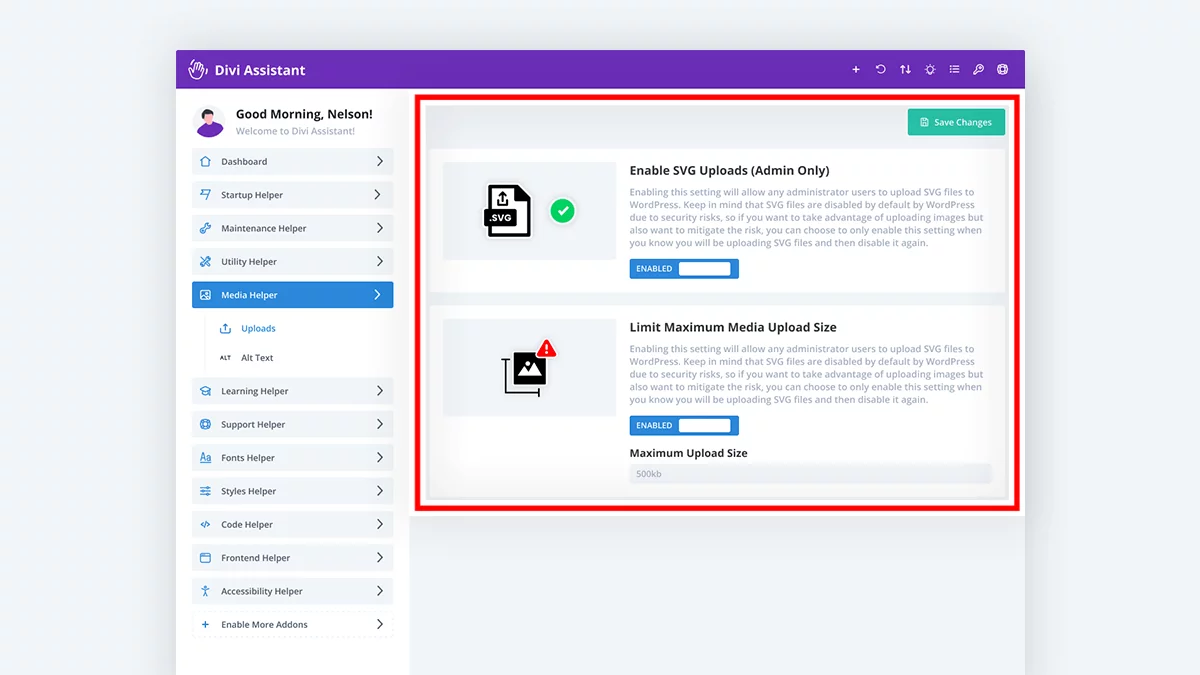Click the plus icon in top header
1200x675 pixels.
856,70
